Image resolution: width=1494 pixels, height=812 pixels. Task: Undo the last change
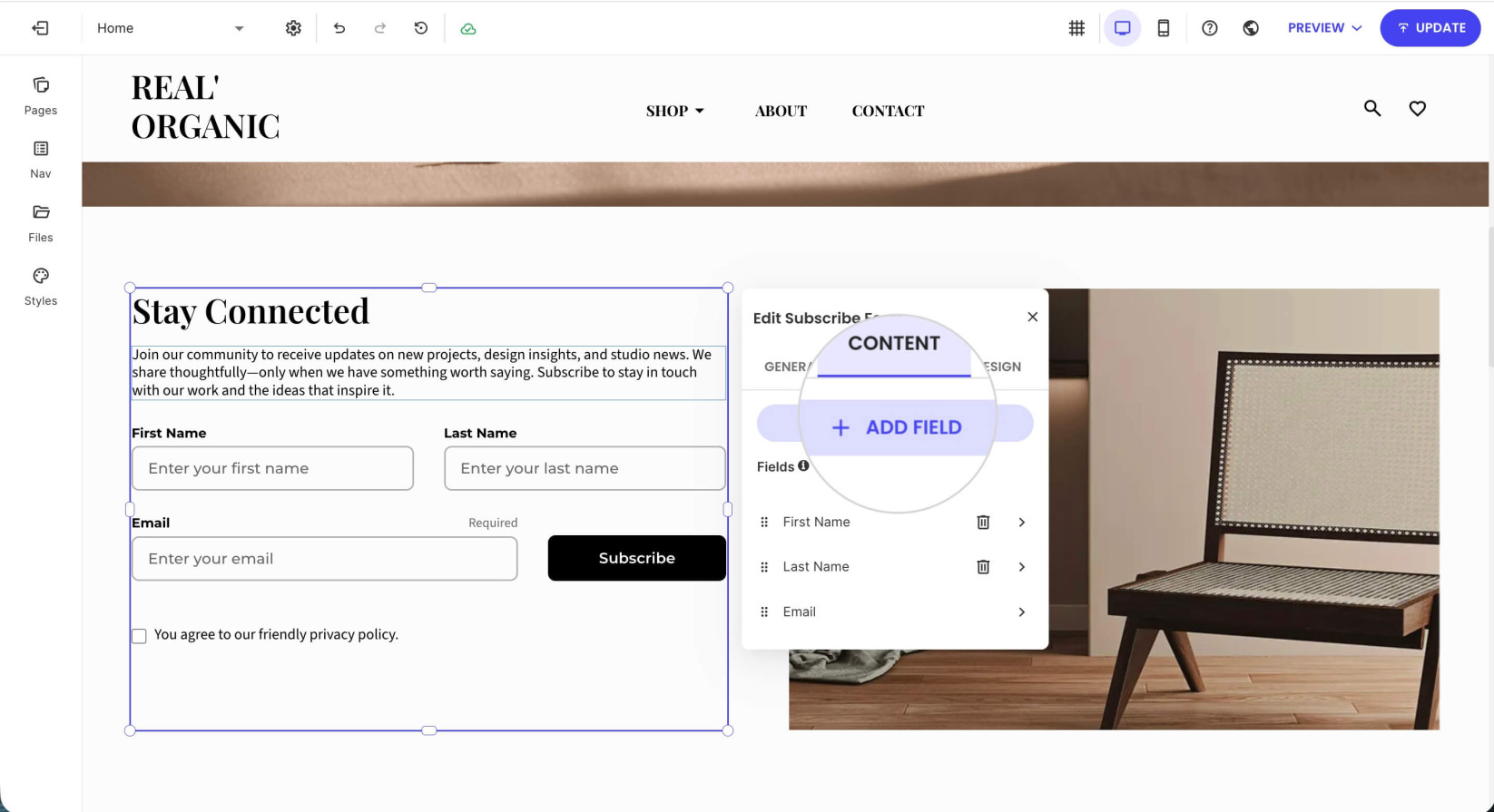(339, 28)
